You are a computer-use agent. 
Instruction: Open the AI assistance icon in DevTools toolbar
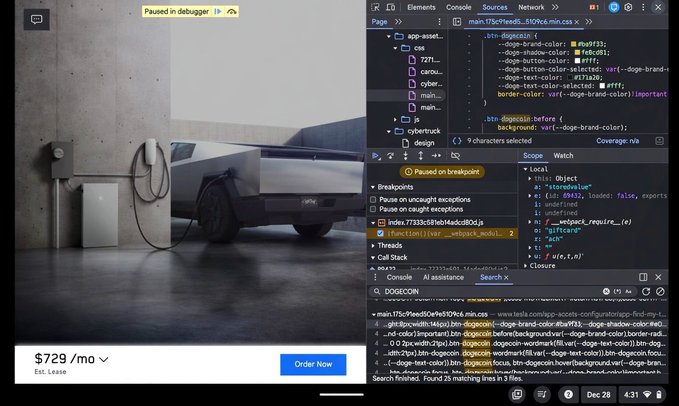click(614, 7)
